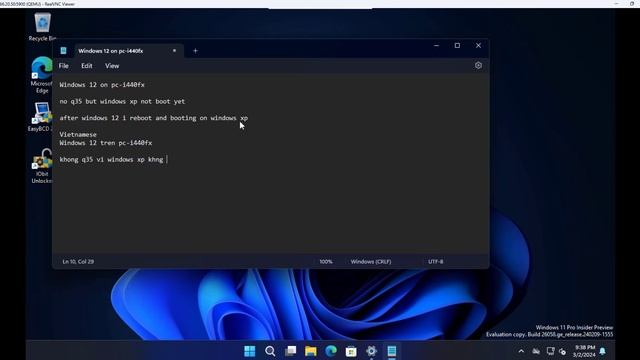Click 'Windows (CRLF)' line ending indicator
The image size is (640, 360).
[x=371, y=262]
